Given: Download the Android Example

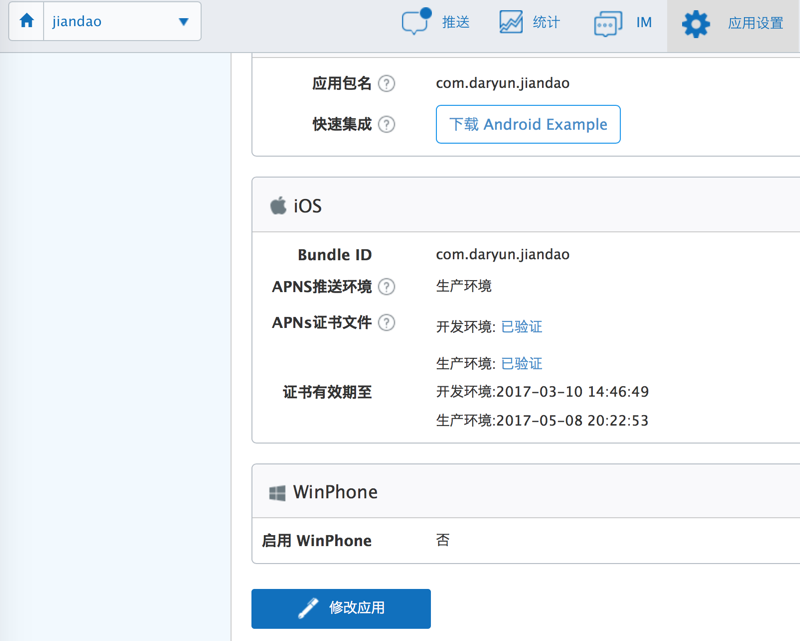Looking at the screenshot, I should pos(528,125).
